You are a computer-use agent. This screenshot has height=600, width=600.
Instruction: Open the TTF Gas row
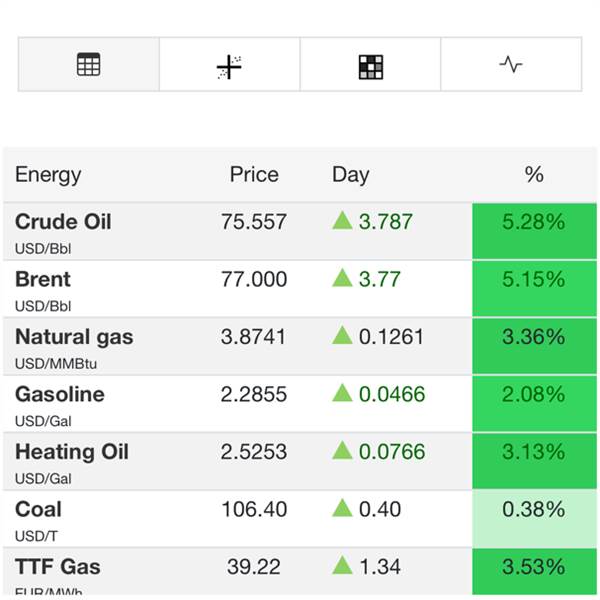pyautogui.click(x=58, y=567)
